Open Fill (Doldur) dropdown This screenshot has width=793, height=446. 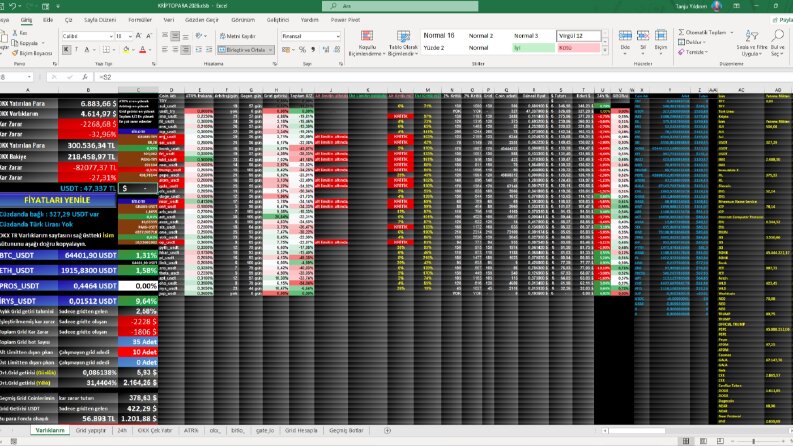[693, 42]
